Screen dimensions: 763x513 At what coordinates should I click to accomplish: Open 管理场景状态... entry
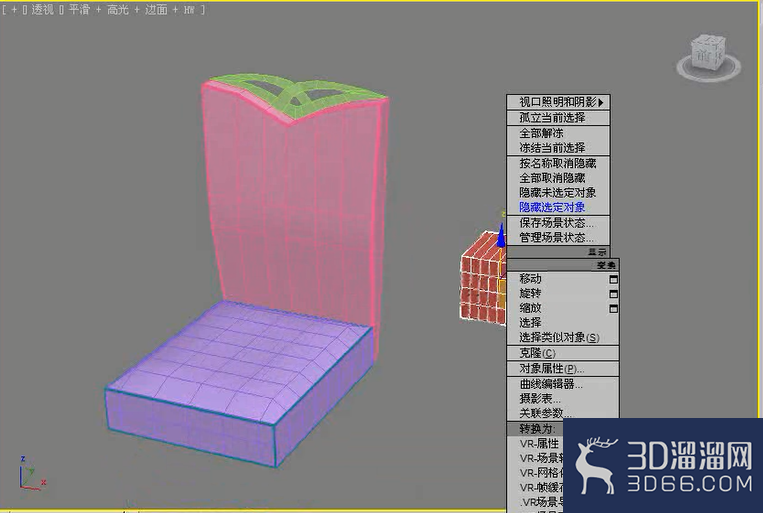558,238
